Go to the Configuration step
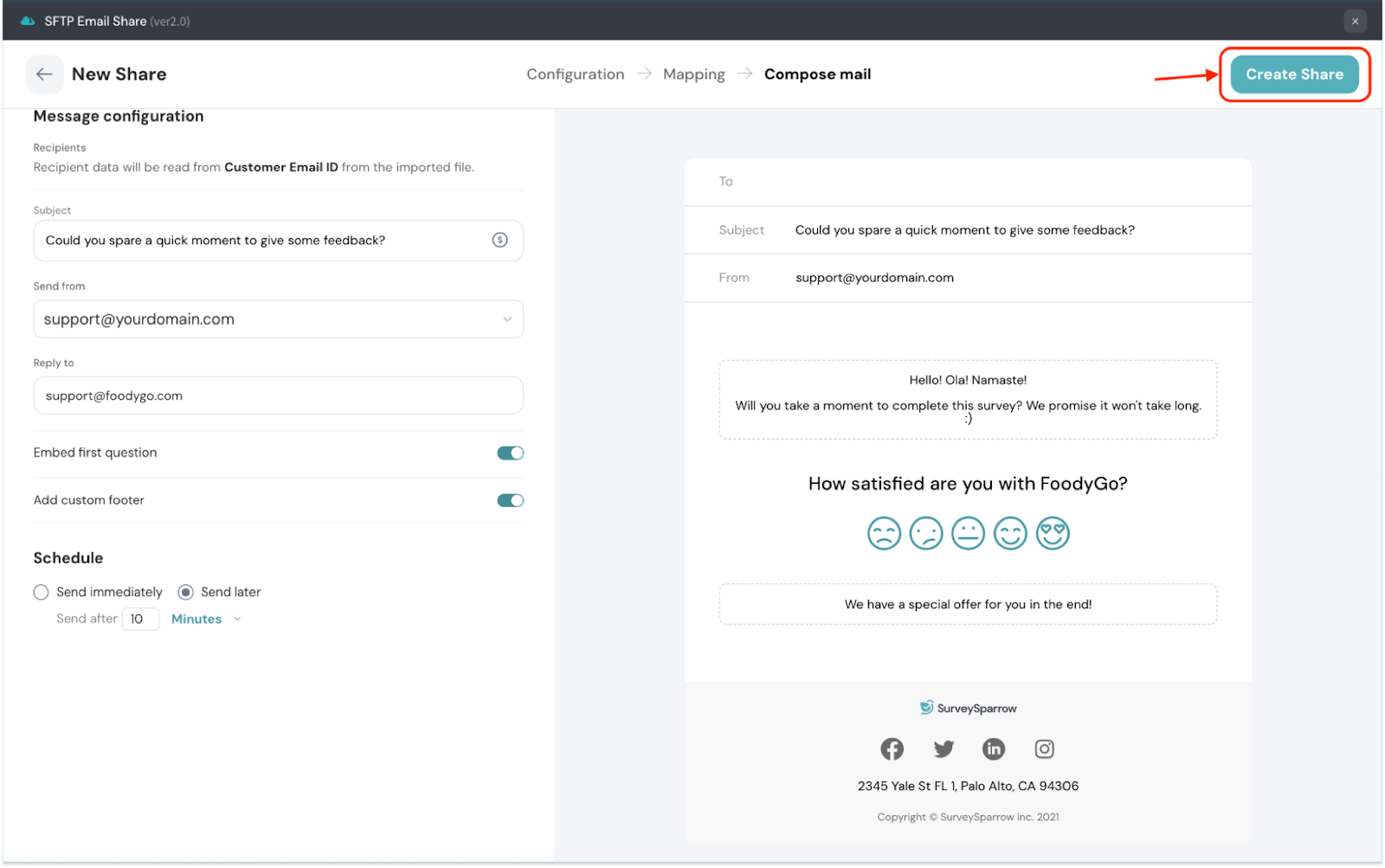Screen dimensions: 1385x868 point(575,74)
